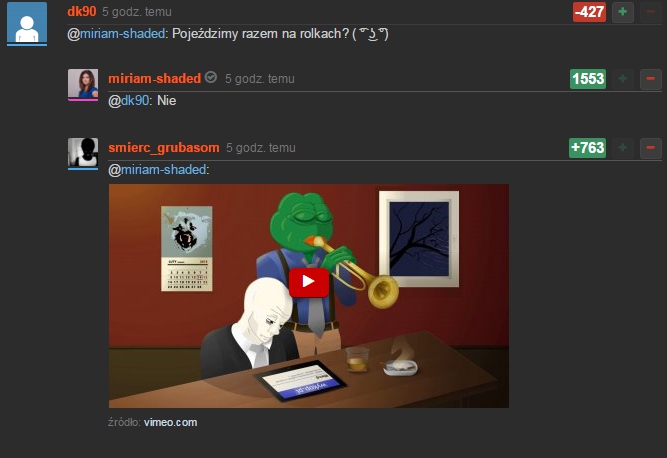Viewport: 667px width, 458px height.
Task: Open miriam-shaded's avatar photo
Action: (x=83, y=84)
